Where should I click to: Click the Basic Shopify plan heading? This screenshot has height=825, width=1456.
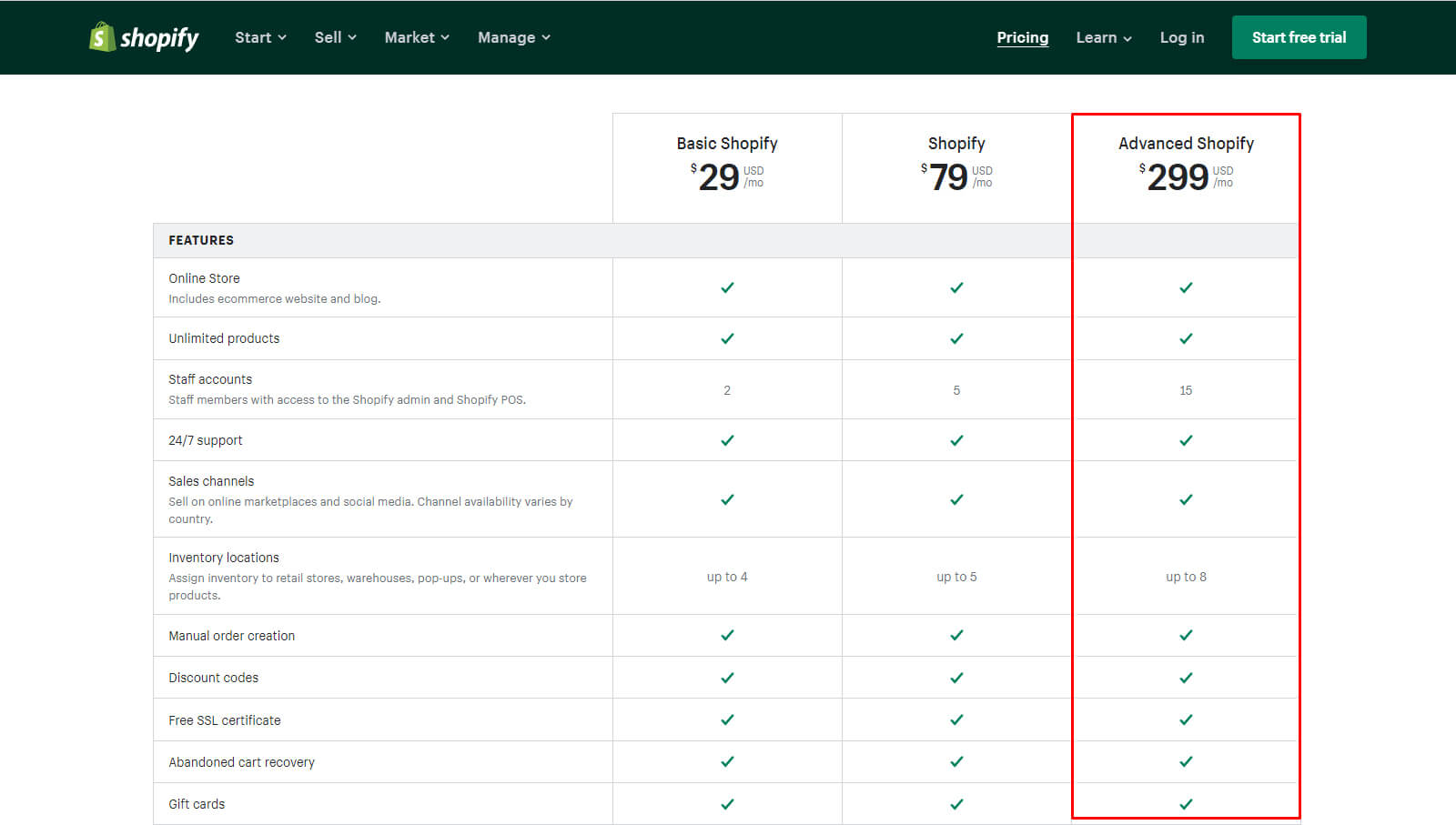(727, 144)
